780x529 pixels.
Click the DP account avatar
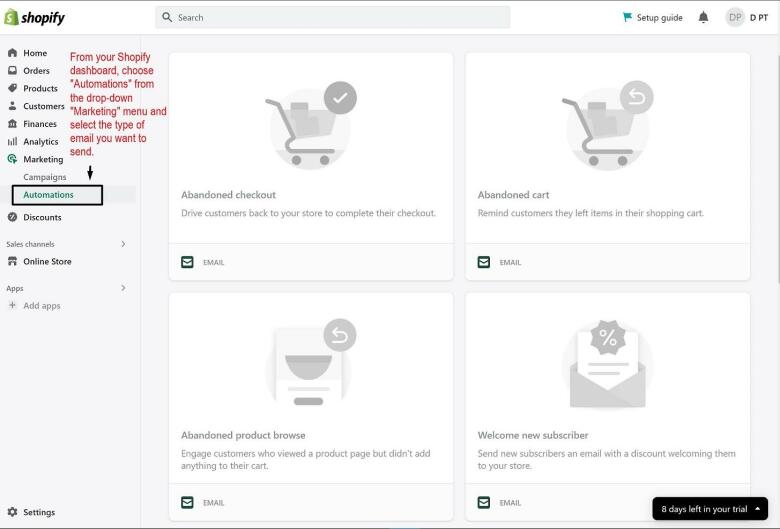click(735, 17)
